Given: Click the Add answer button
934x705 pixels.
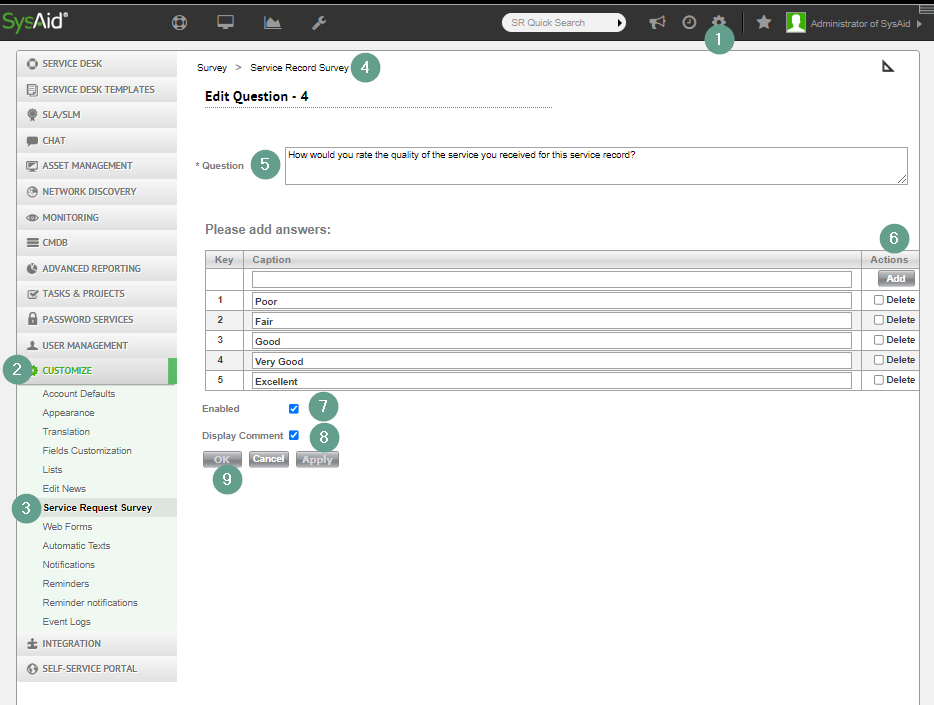Looking at the screenshot, I should click(x=896, y=279).
